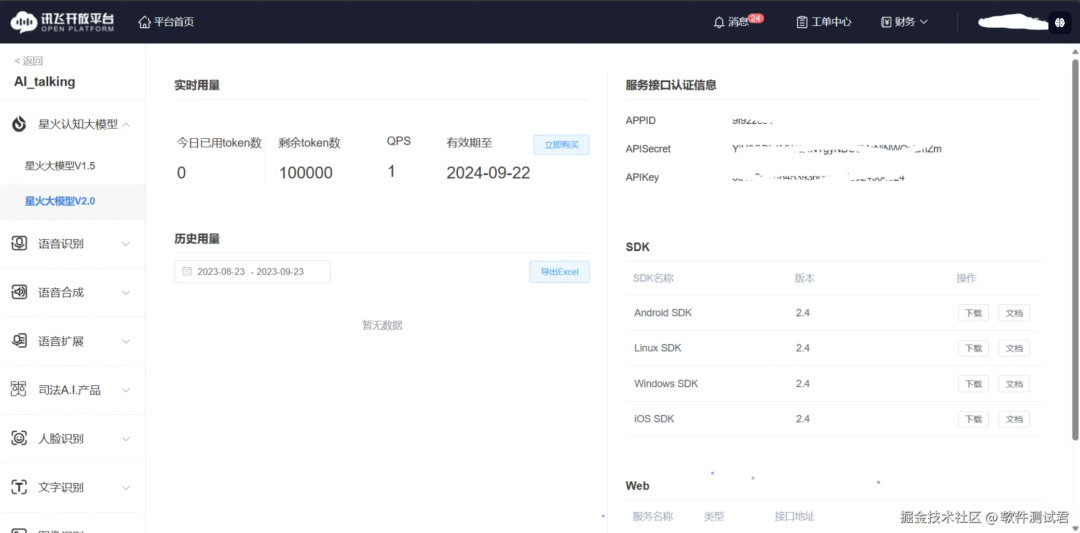Click the page vertical scrollbar
1080x533 pixels.
[x=1075, y=250]
